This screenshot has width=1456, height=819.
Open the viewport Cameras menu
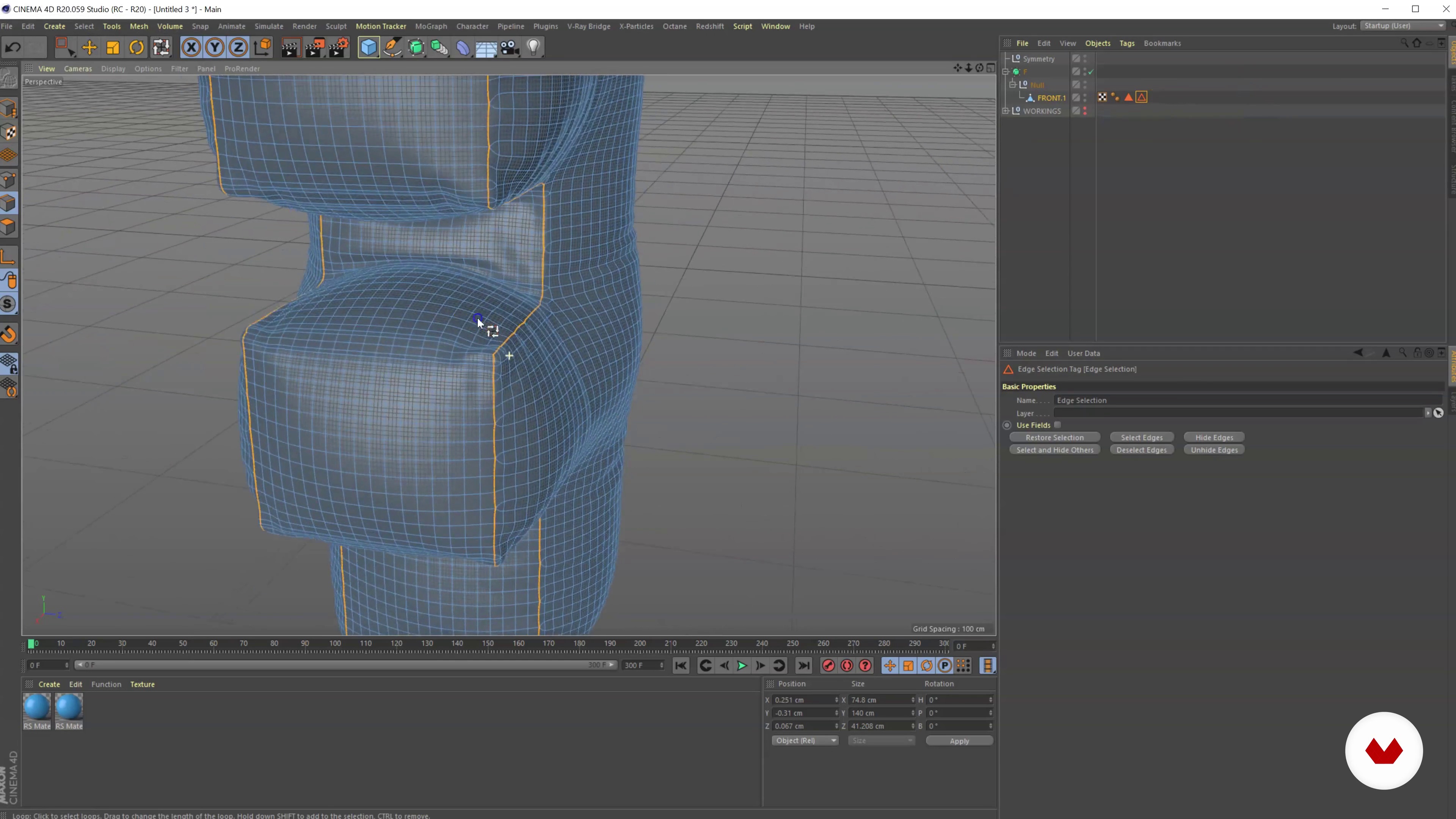(x=77, y=68)
